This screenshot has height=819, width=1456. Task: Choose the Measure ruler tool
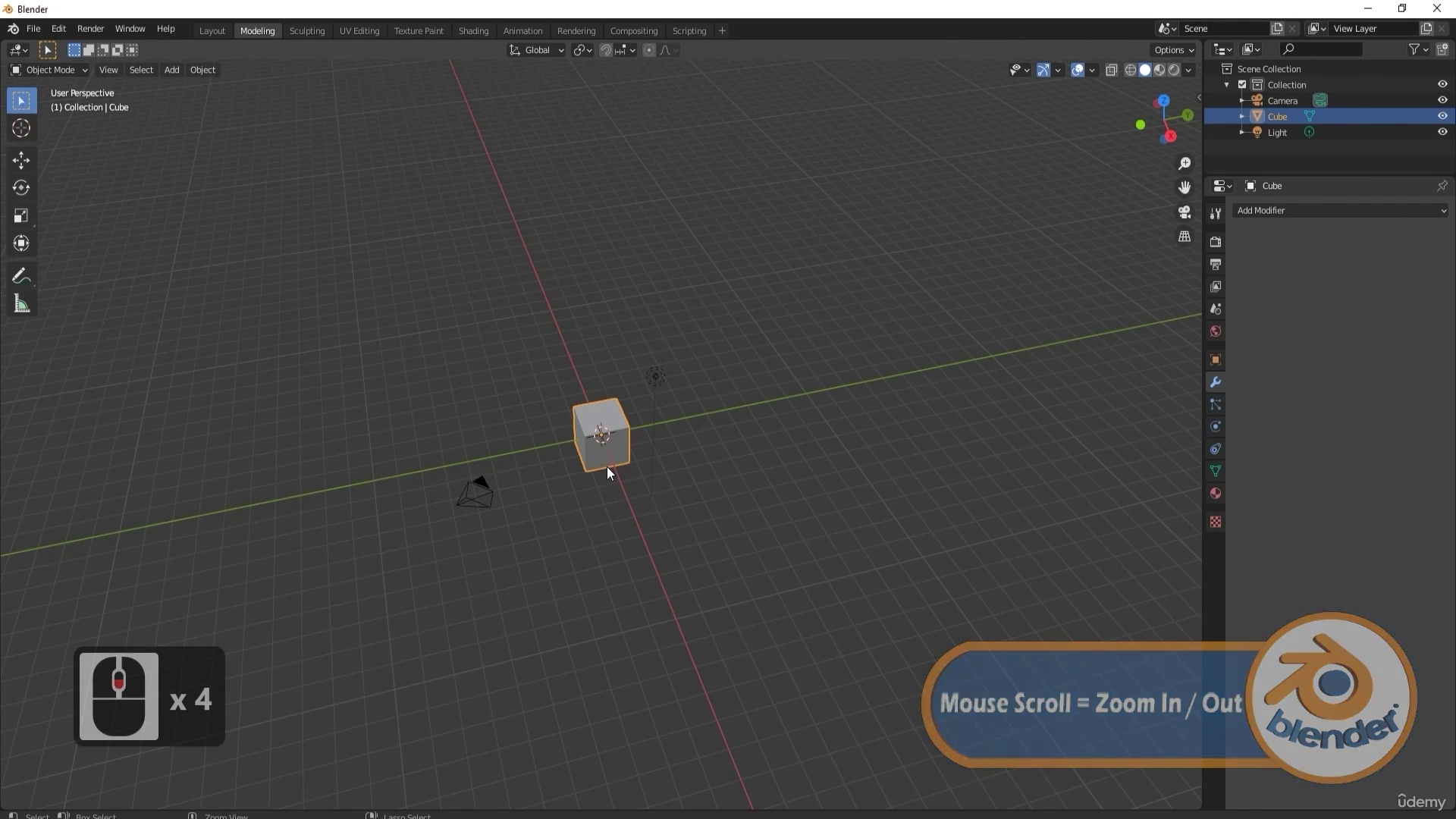click(21, 305)
